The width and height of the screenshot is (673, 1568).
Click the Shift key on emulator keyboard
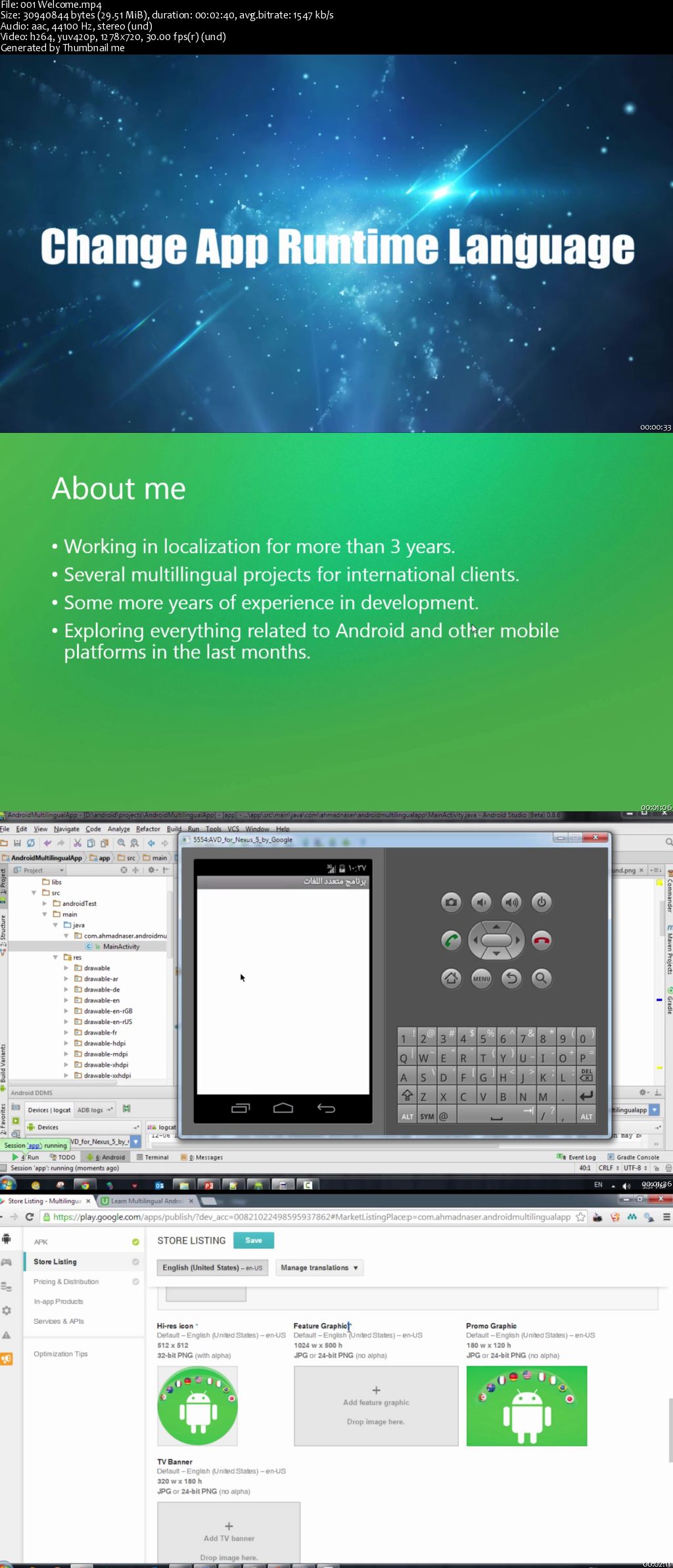point(407,1095)
